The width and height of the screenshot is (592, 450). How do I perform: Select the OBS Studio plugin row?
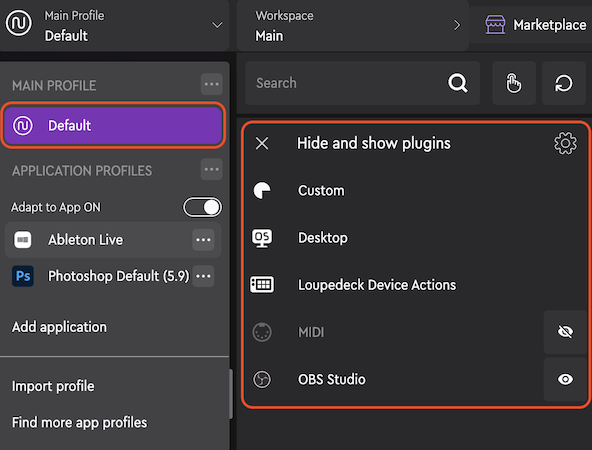[x=393, y=379]
